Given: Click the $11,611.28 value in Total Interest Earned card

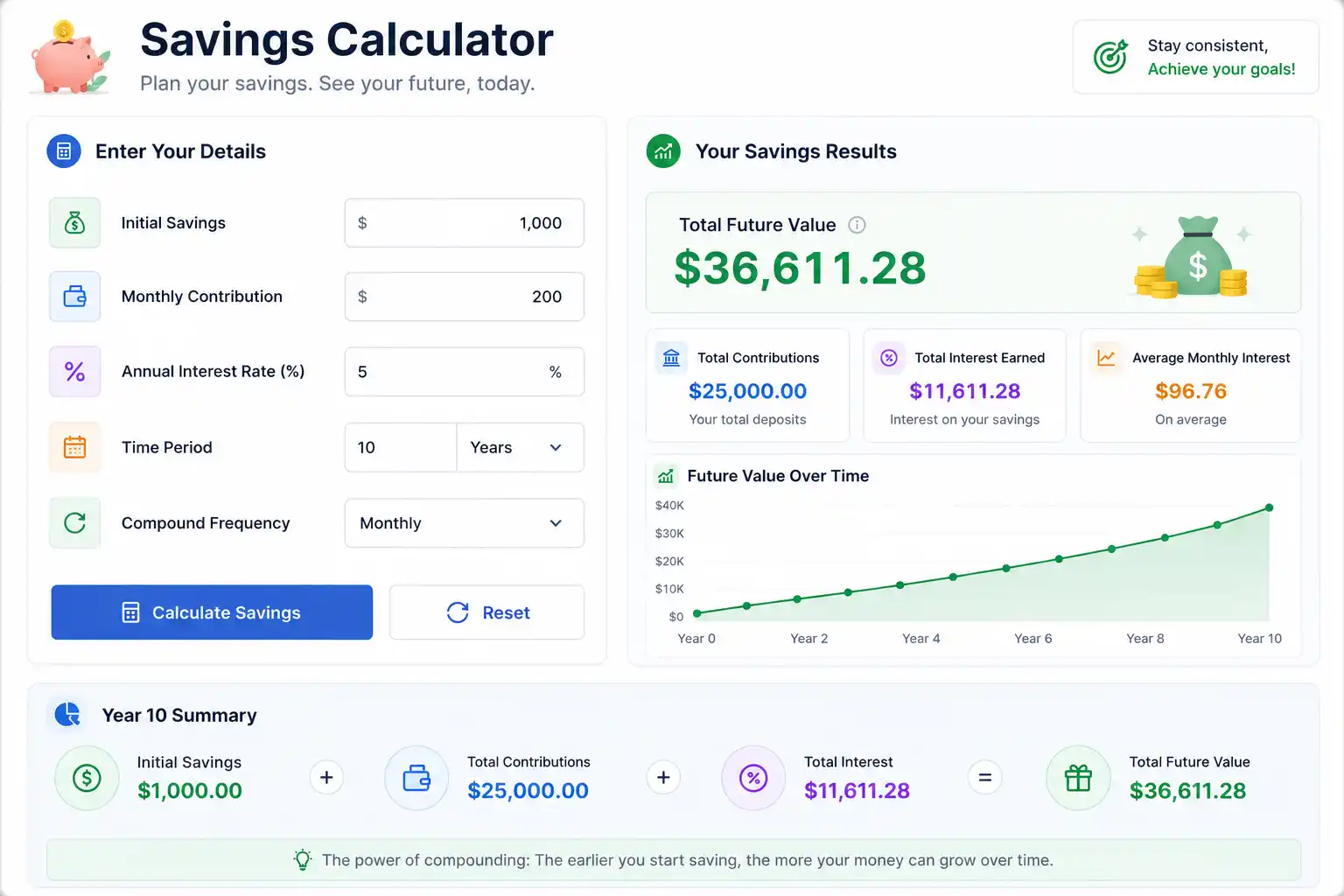Looking at the screenshot, I should click(x=965, y=391).
